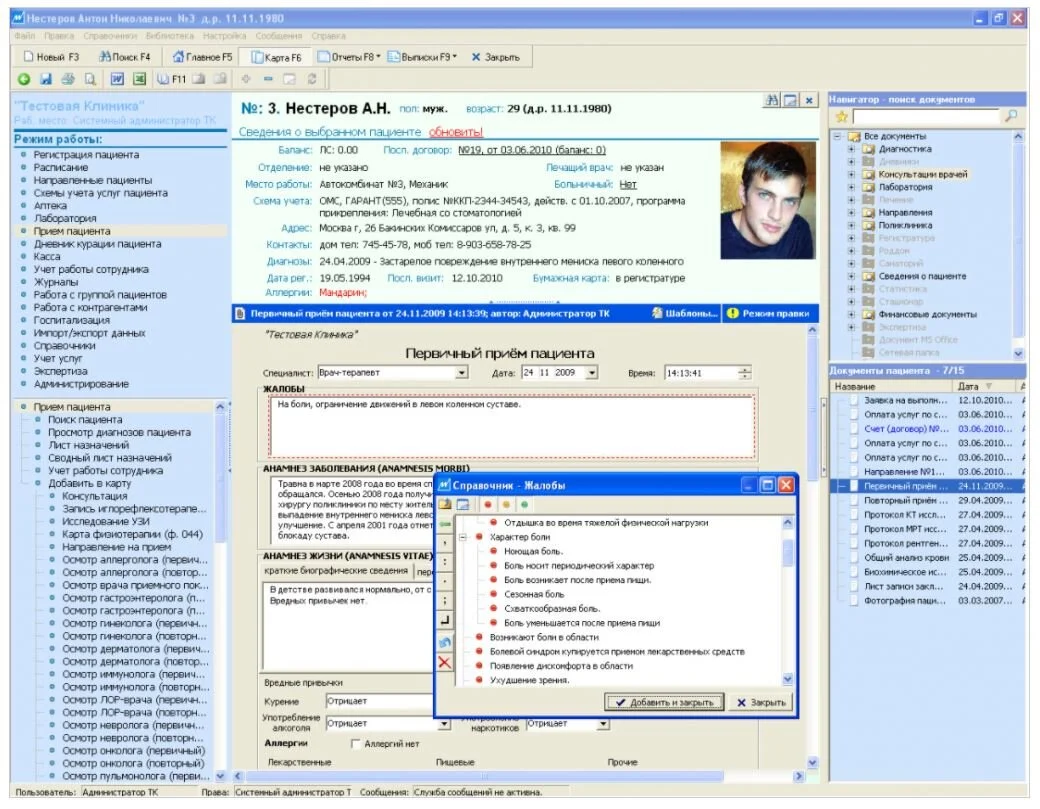Click folder icon in Жалобы dialog toolbar
1040x809 pixels.
445,505
